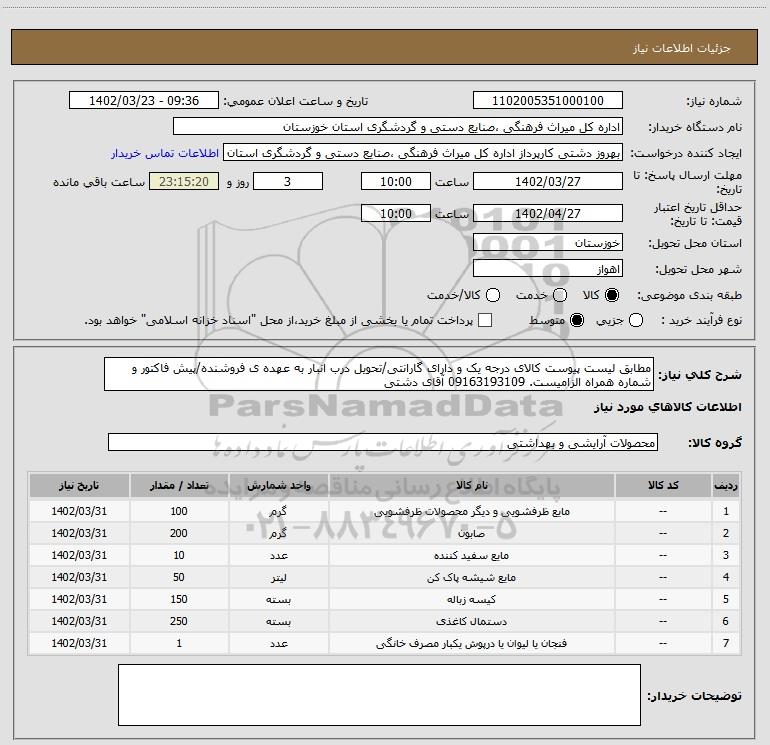
Task: Tick the اسناد خزانه اسلامی payment checkbox
Action: click(x=485, y=321)
